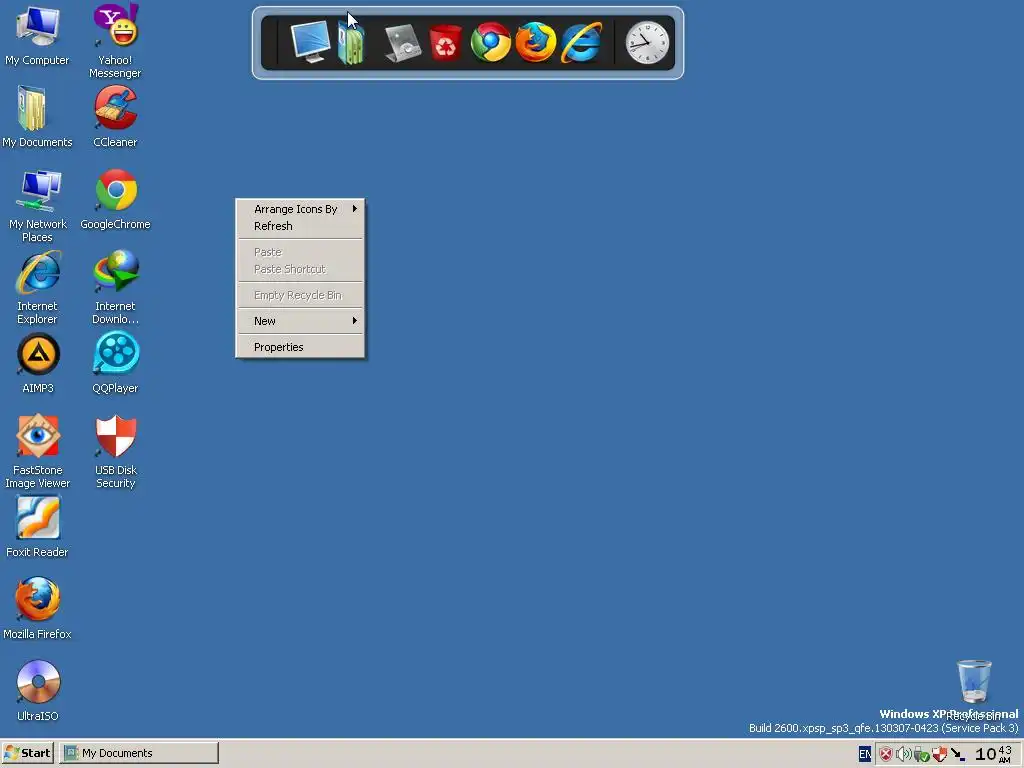Click the grayed Paste context menu entry
Viewport: 1024px width, 768px height.
[300, 252]
